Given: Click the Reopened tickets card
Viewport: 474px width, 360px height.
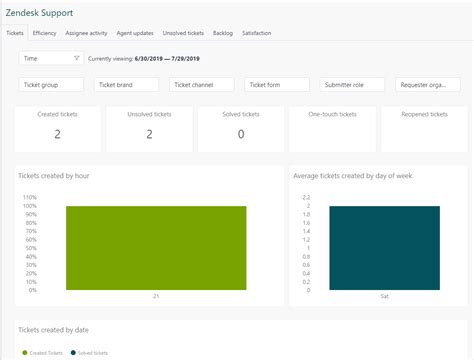Looking at the screenshot, I should (424, 129).
